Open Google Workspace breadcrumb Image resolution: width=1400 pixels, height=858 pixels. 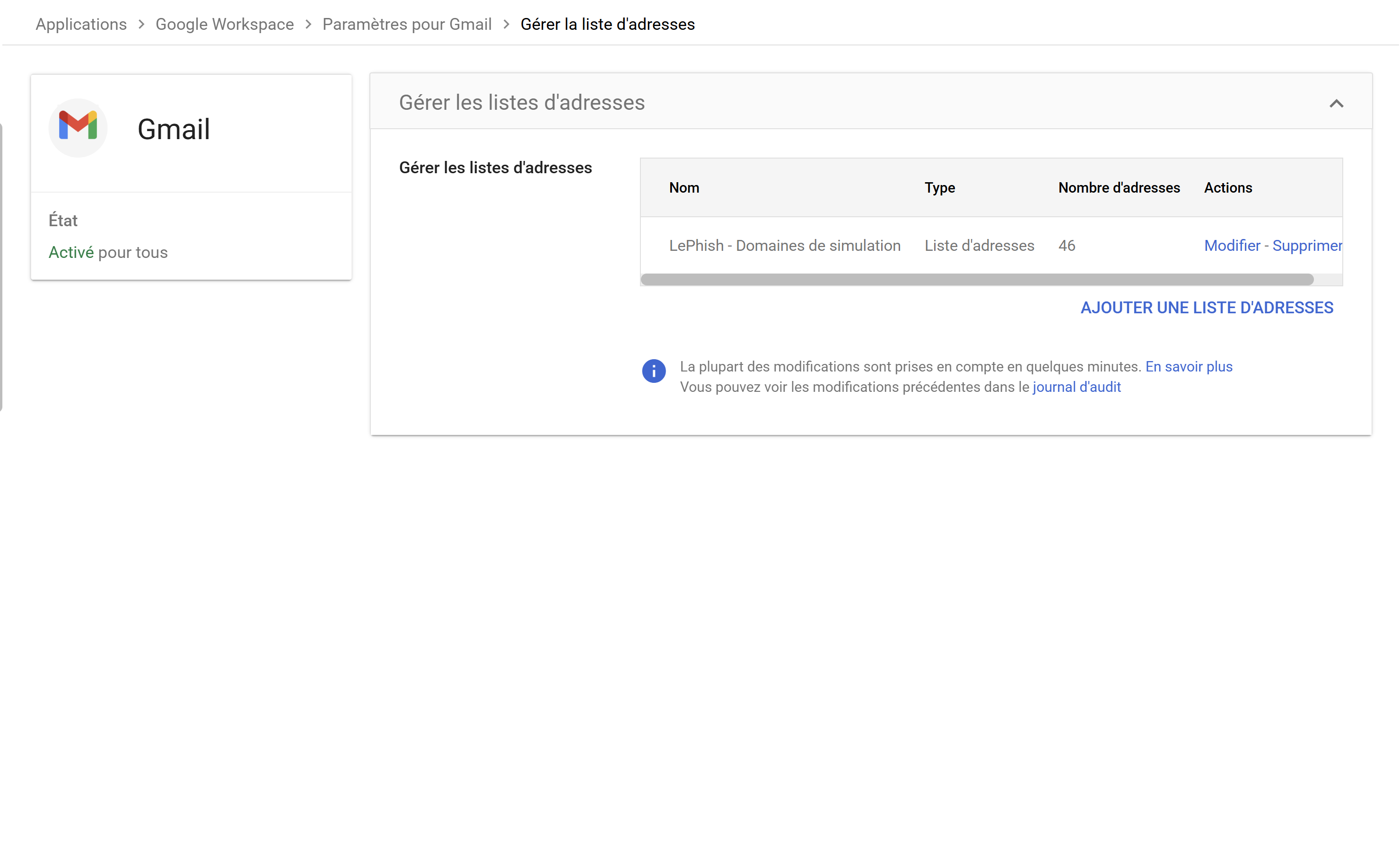pos(225,24)
